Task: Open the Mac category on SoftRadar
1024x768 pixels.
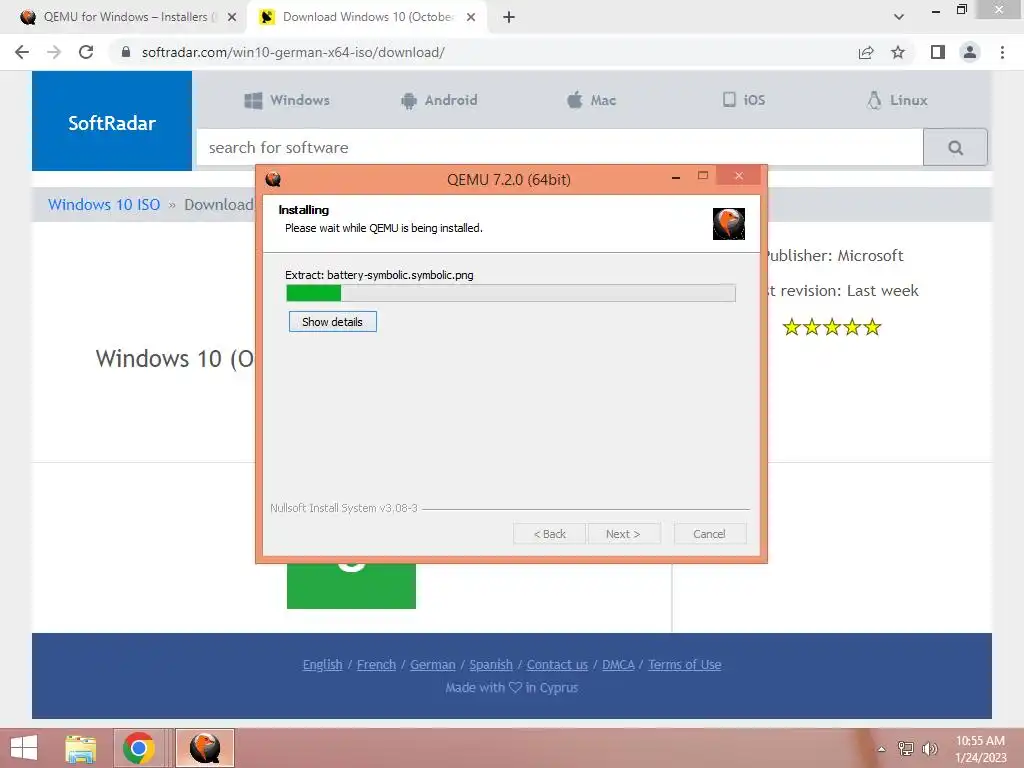Action: pyautogui.click(x=592, y=100)
